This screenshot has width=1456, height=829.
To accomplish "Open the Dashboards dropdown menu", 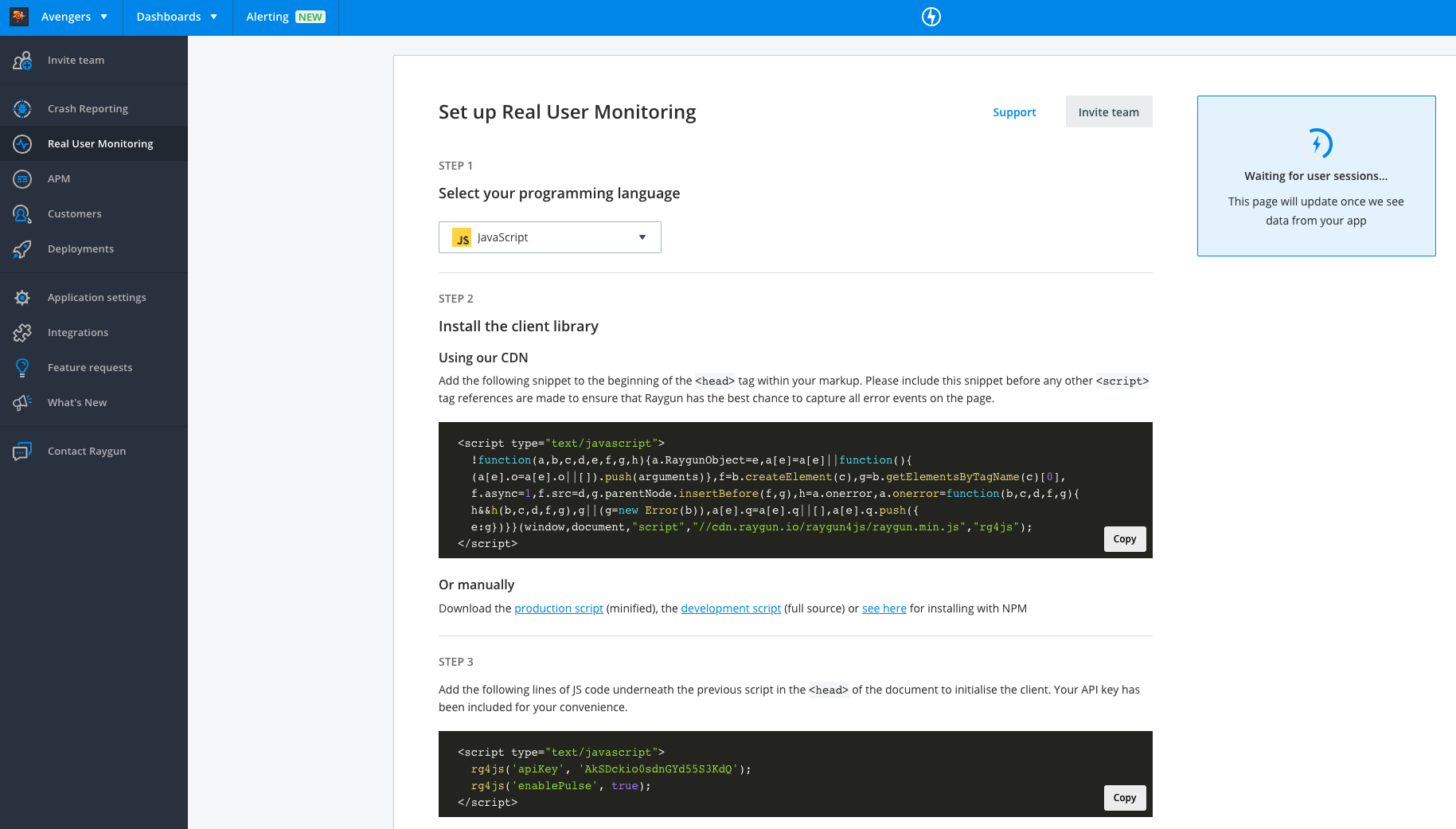I will pos(177,17).
